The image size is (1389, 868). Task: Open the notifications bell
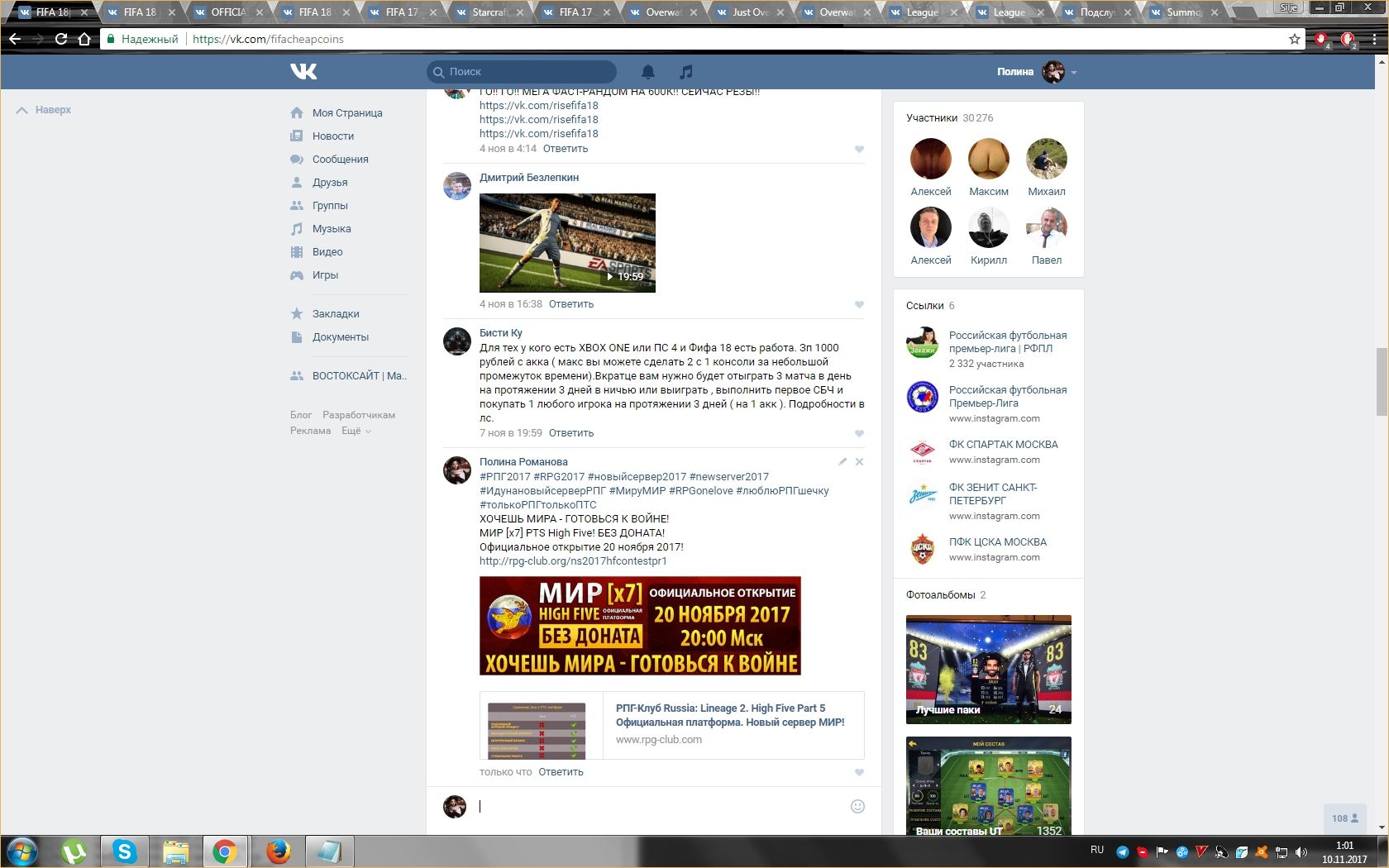[648, 72]
